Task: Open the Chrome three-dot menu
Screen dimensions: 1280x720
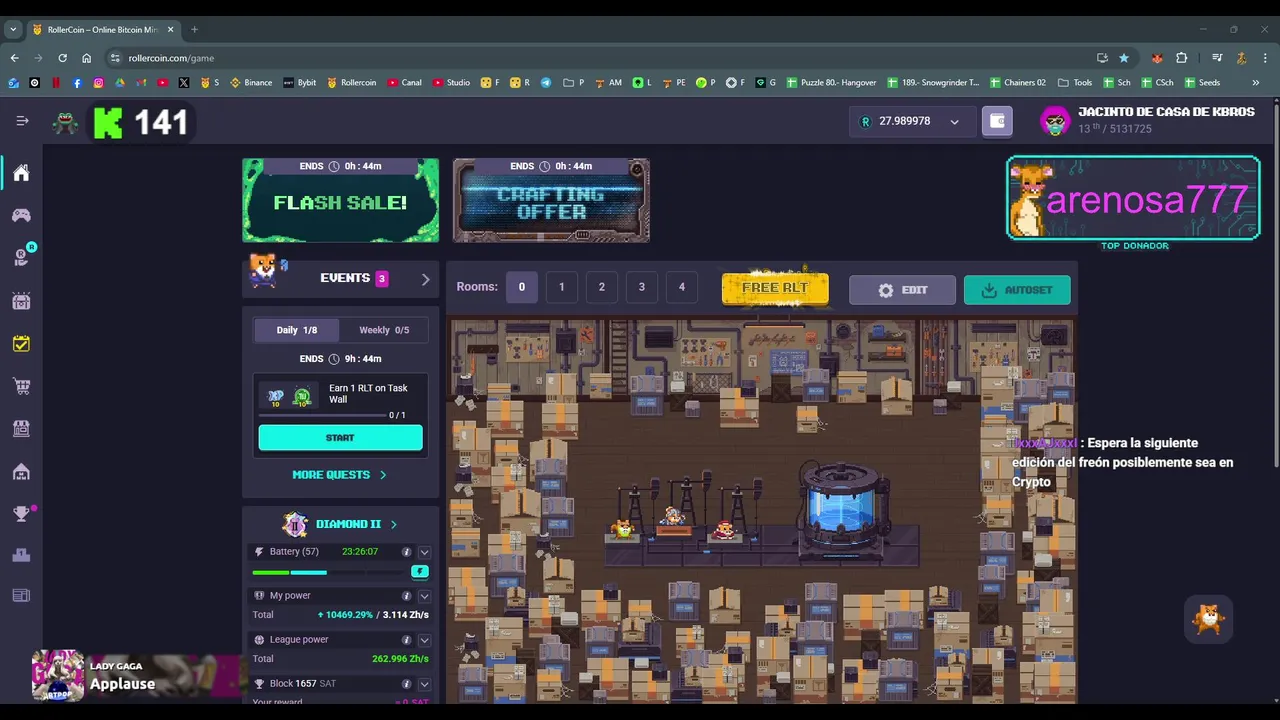Action: pyautogui.click(x=1265, y=58)
